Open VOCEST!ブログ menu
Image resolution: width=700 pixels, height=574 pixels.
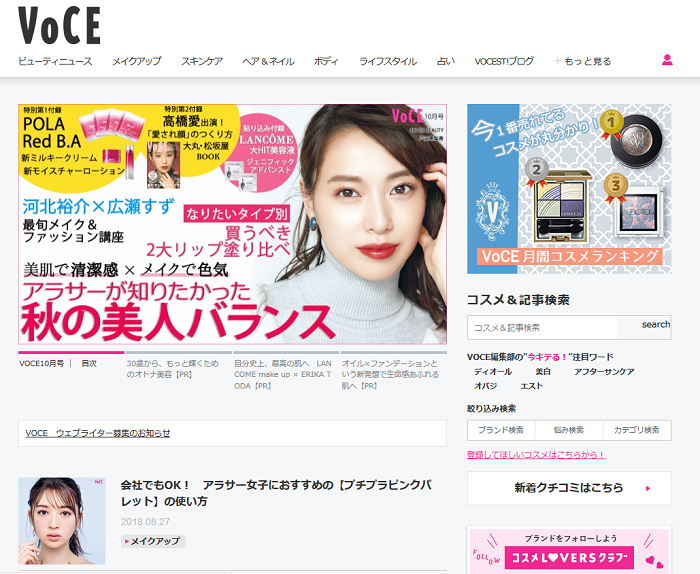504,61
